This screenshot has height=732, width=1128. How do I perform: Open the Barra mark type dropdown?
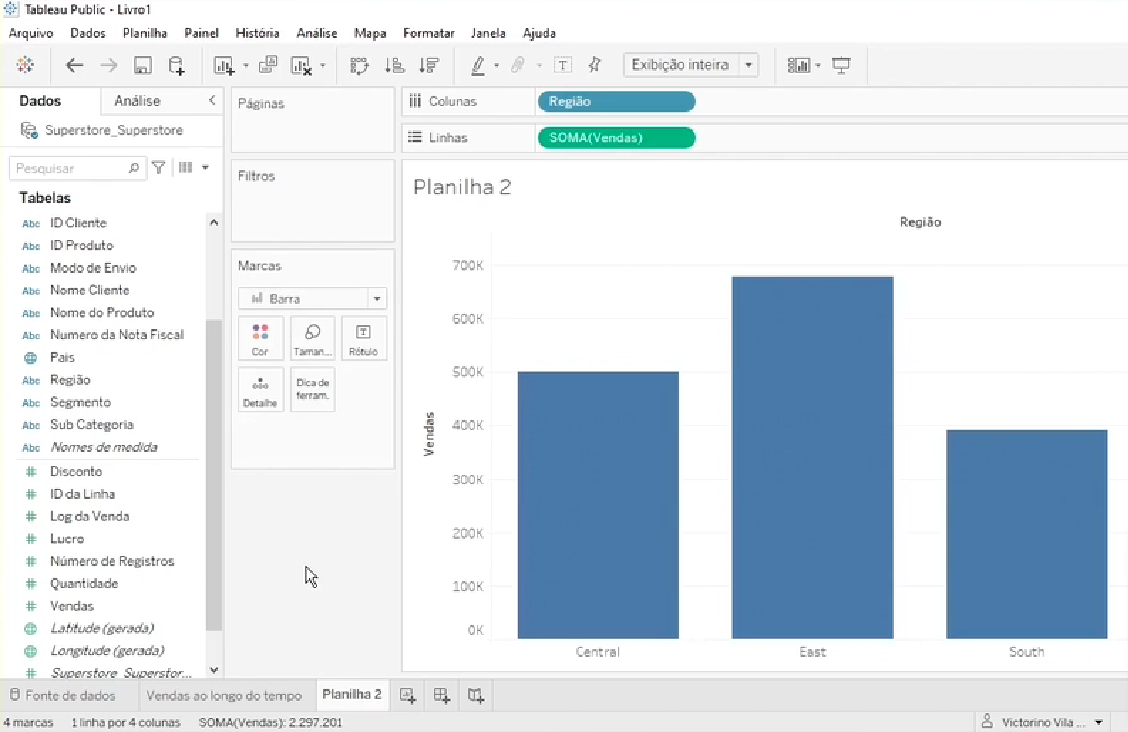pyautogui.click(x=377, y=298)
